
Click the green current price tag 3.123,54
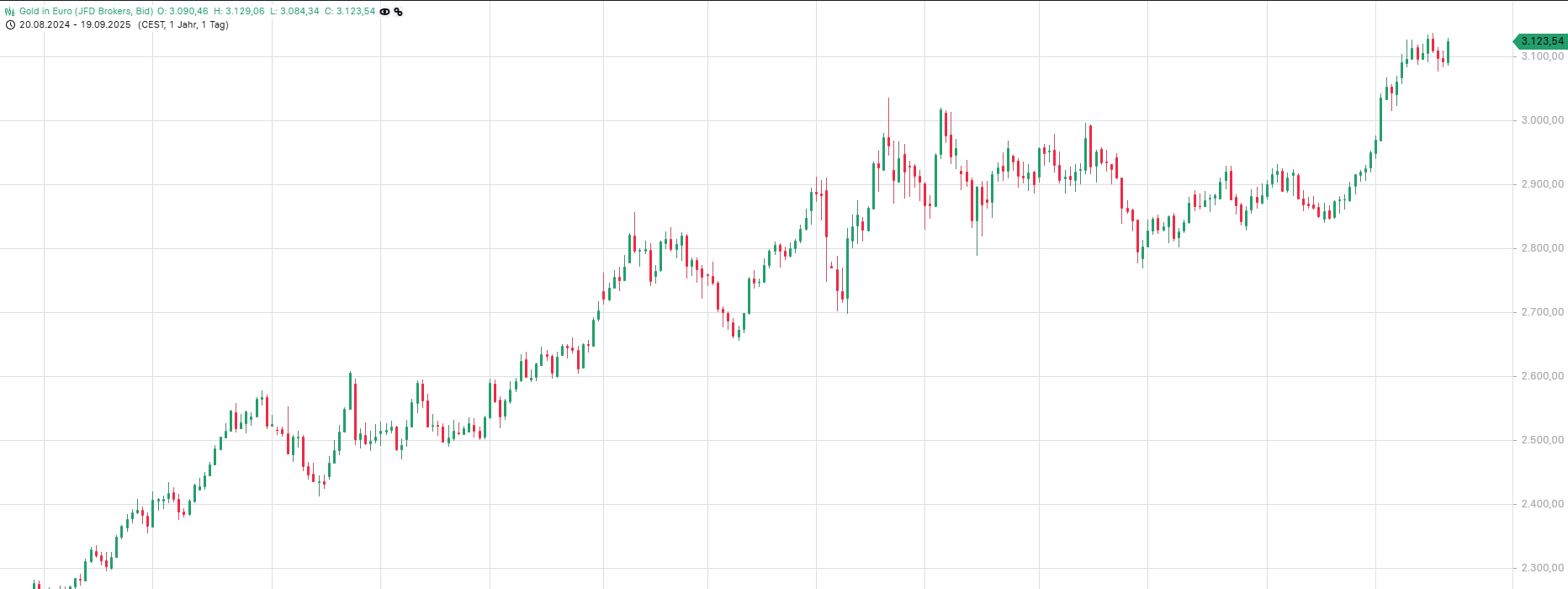[1541, 41]
